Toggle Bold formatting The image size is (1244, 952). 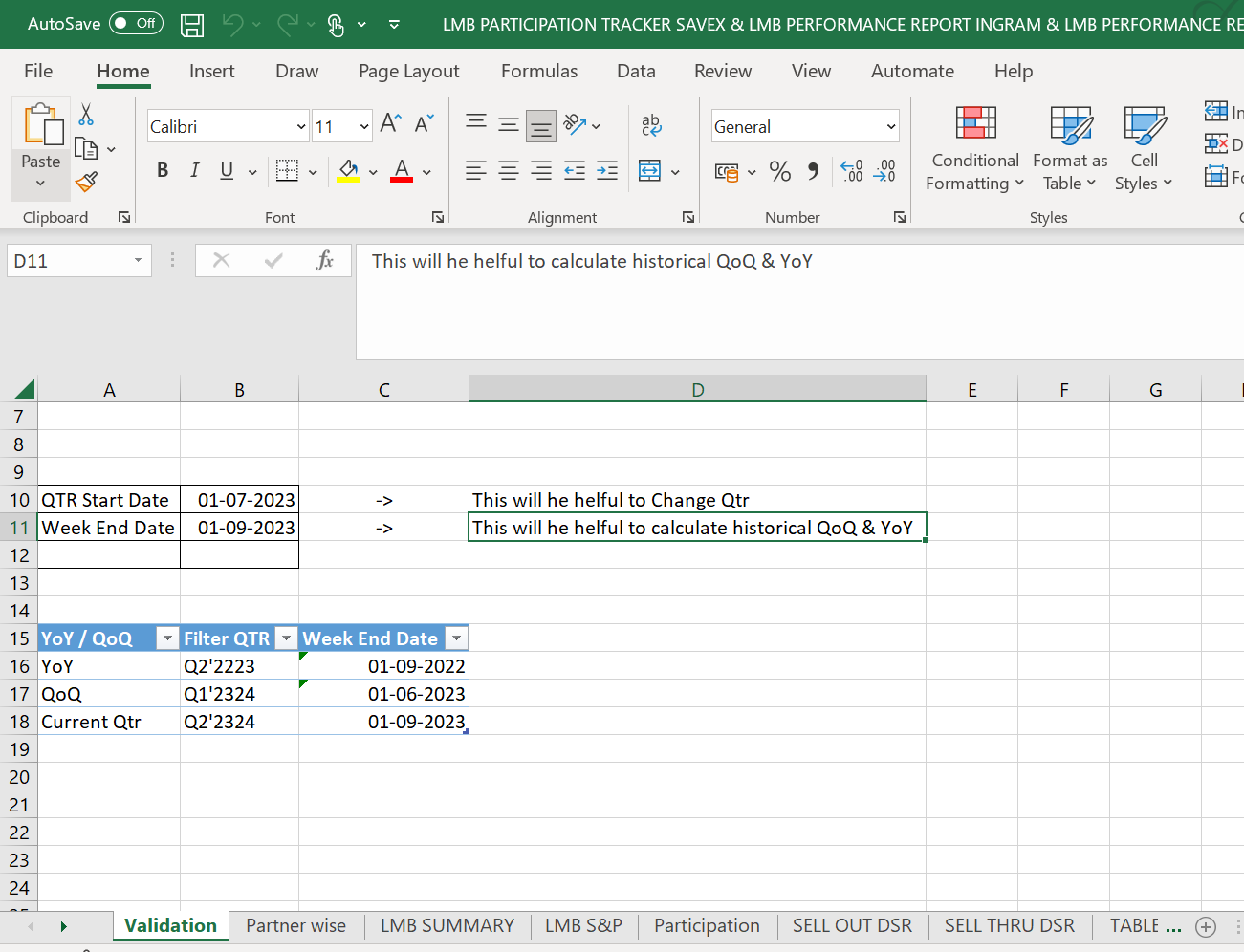tap(163, 171)
